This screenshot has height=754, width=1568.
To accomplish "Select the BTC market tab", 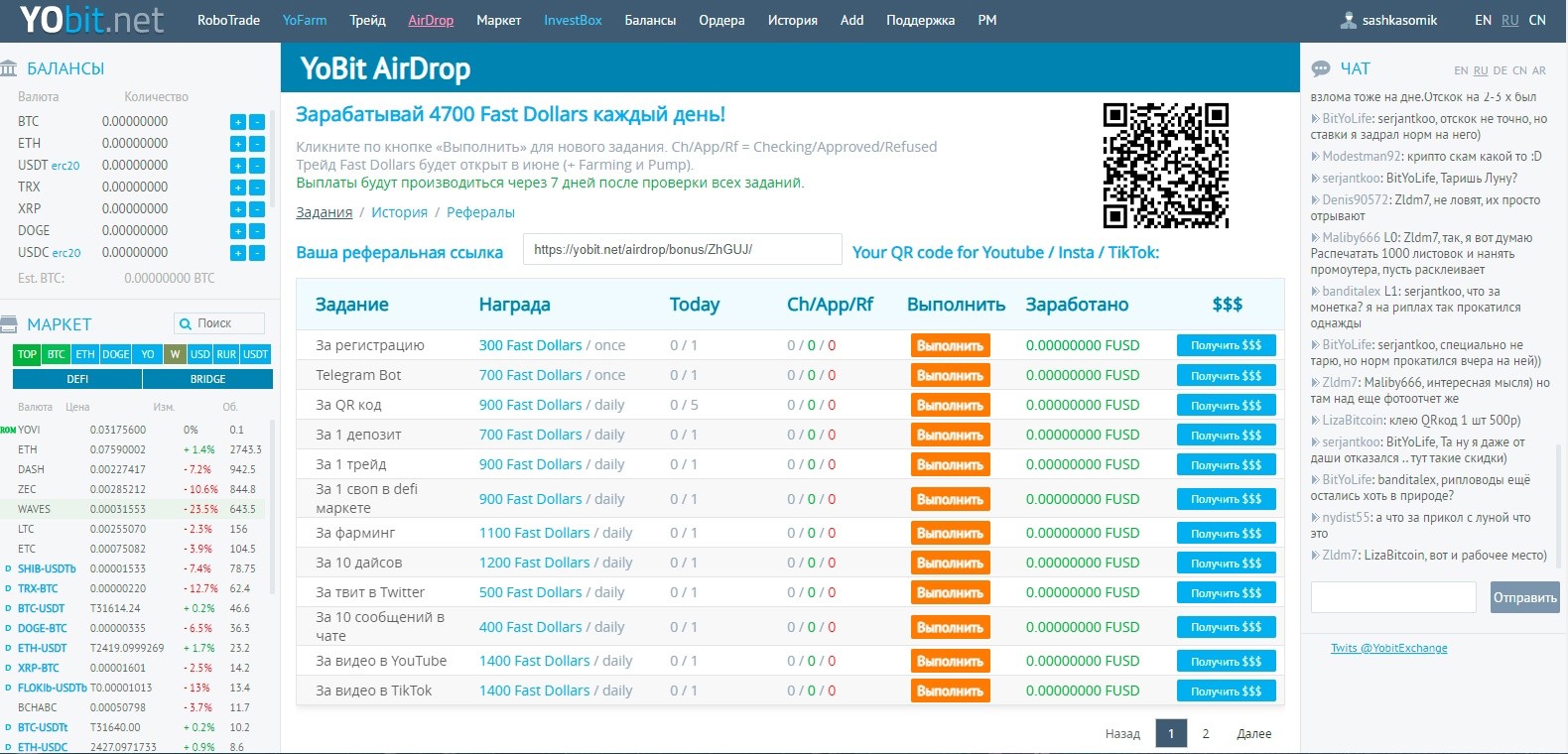I will [57, 354].
